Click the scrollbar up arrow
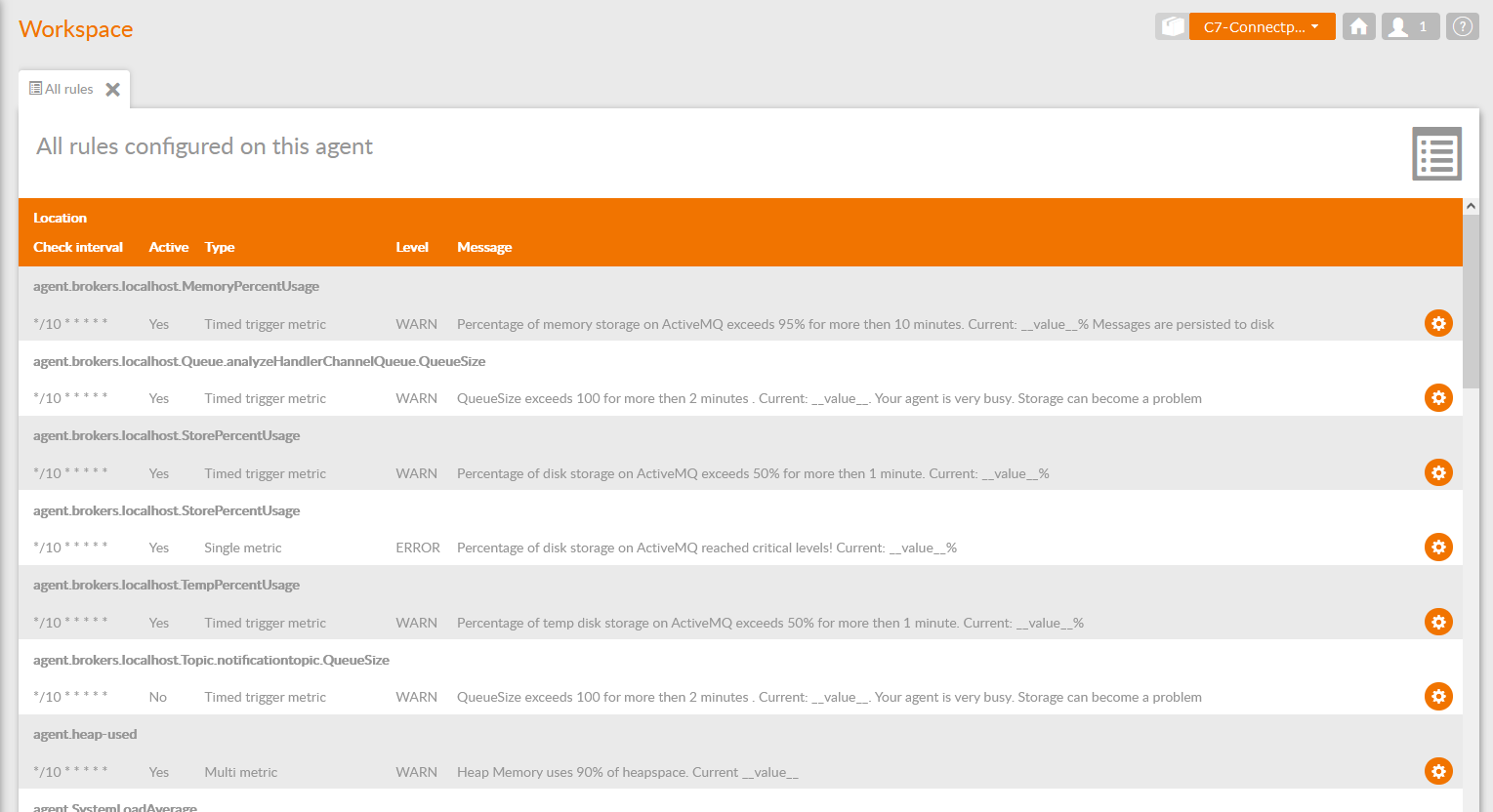This screenshot has height=812, width=1493. 1471,207
